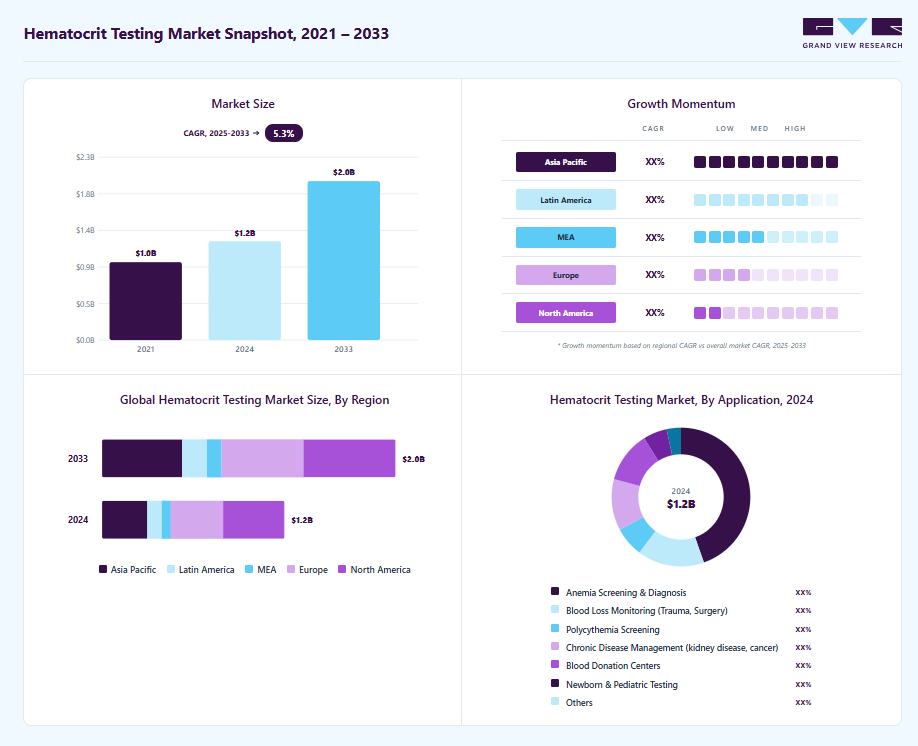Click Latin America momentum indicator squares

[x=766, y=200]
